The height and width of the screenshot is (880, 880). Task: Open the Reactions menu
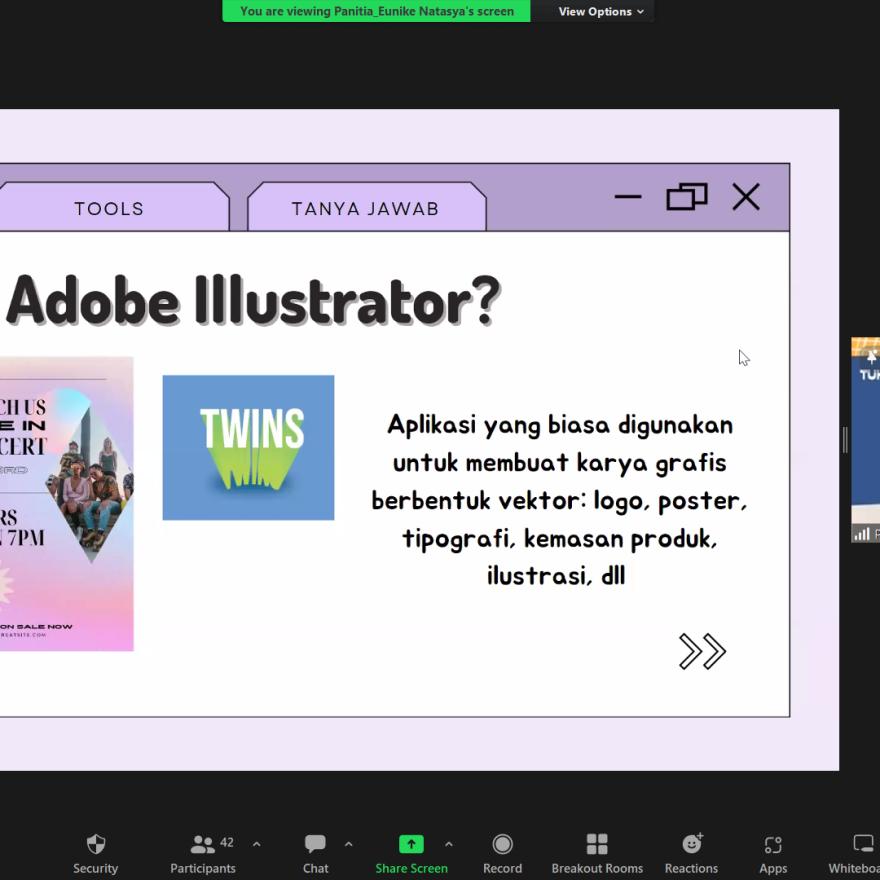point(691,853)
